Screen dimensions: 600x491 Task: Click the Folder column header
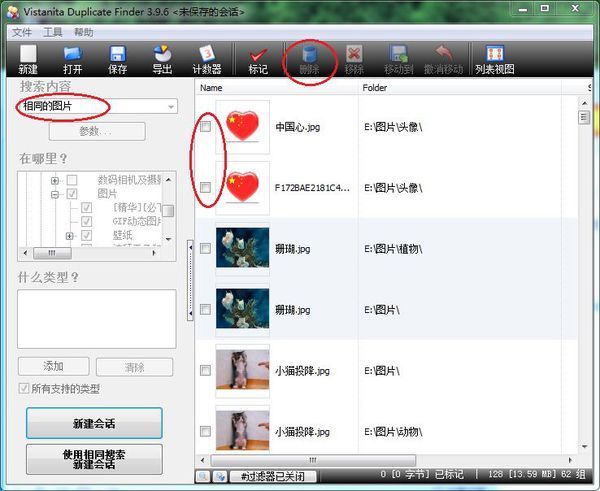point(375,88)
